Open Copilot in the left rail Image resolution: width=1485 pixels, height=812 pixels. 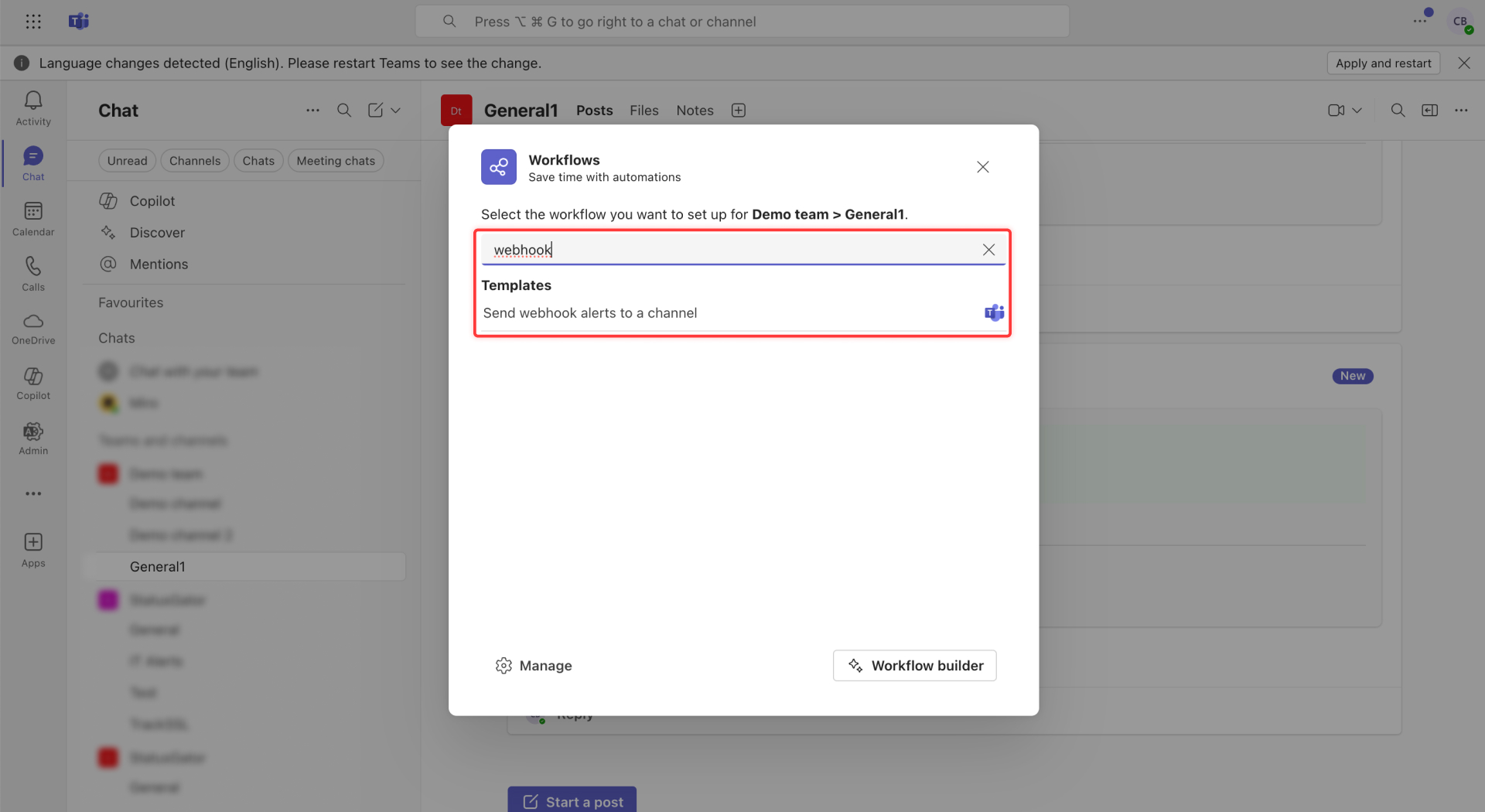(33, 384)
